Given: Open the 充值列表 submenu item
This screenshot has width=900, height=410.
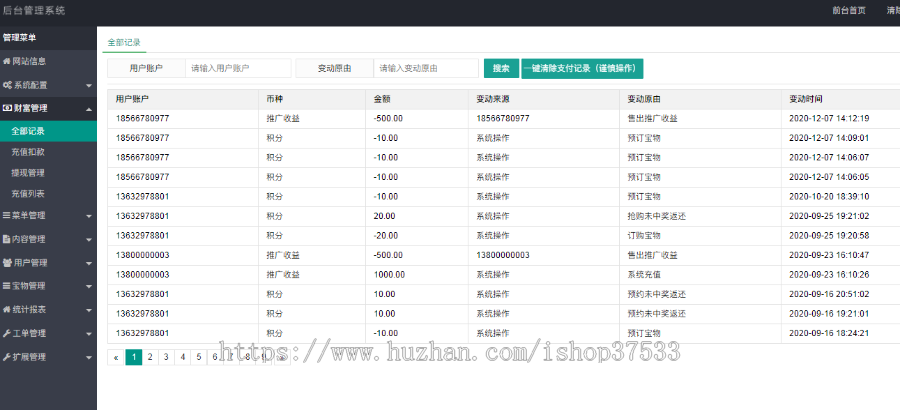Looking at the screenshot, I should [x=48, y=194].
